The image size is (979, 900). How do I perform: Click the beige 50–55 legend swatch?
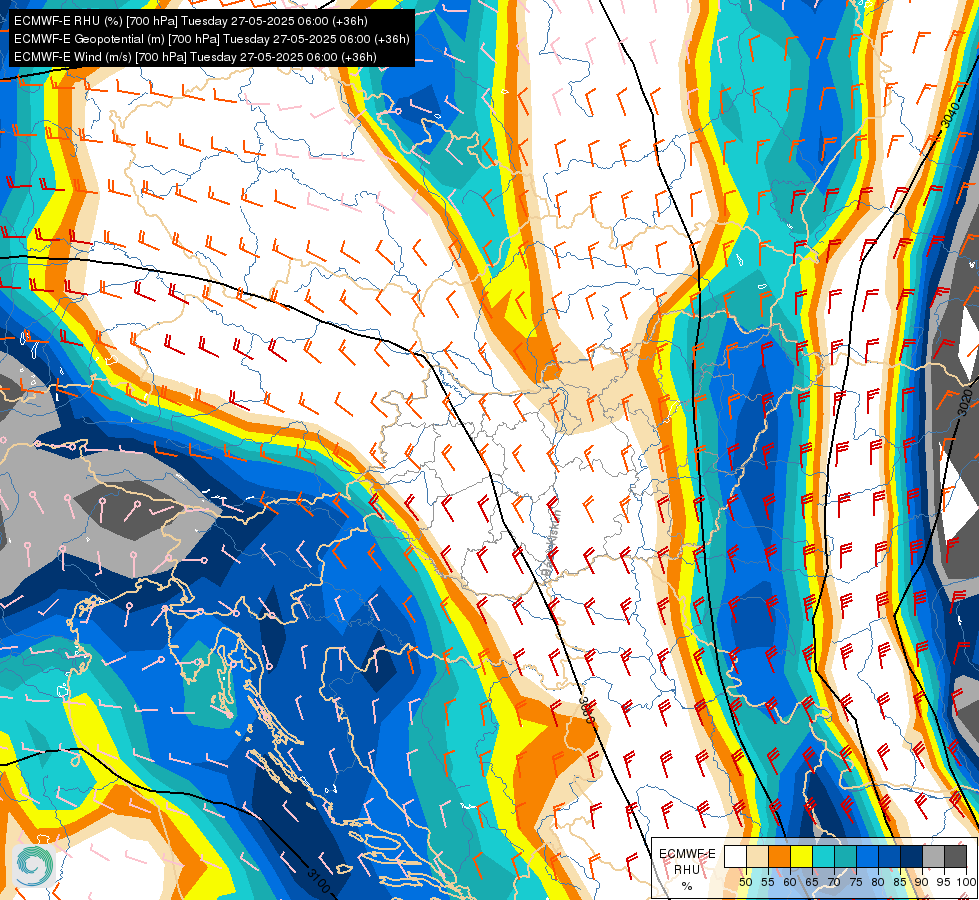pyautogui.click(x=757, y=856)
